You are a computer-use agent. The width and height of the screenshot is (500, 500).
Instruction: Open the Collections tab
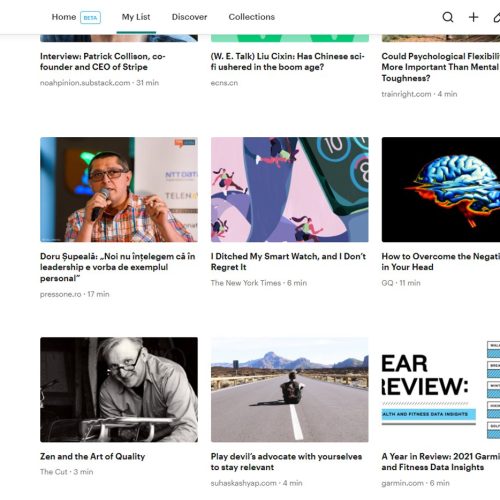tap(252, 17)
